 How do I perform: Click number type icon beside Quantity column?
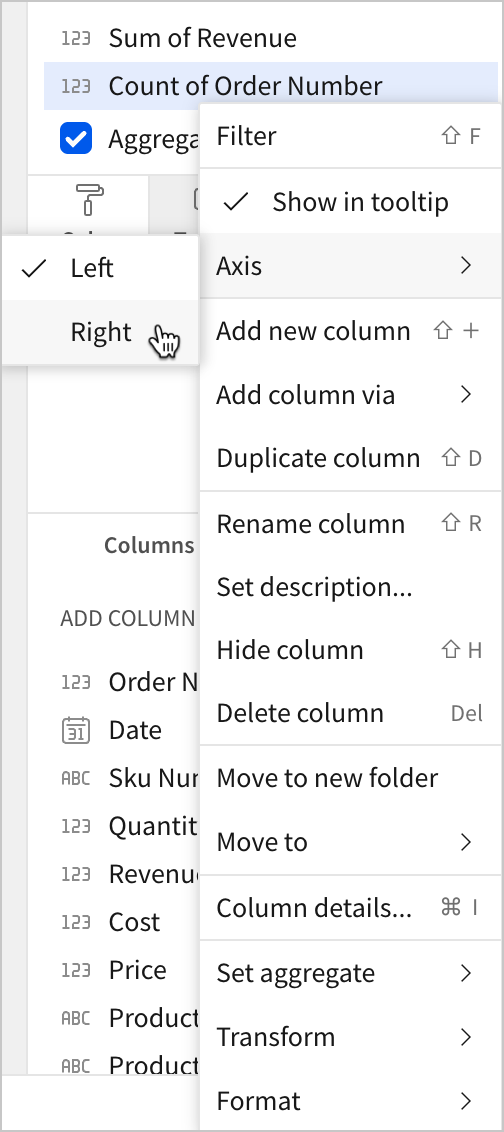tap(76, 826)
